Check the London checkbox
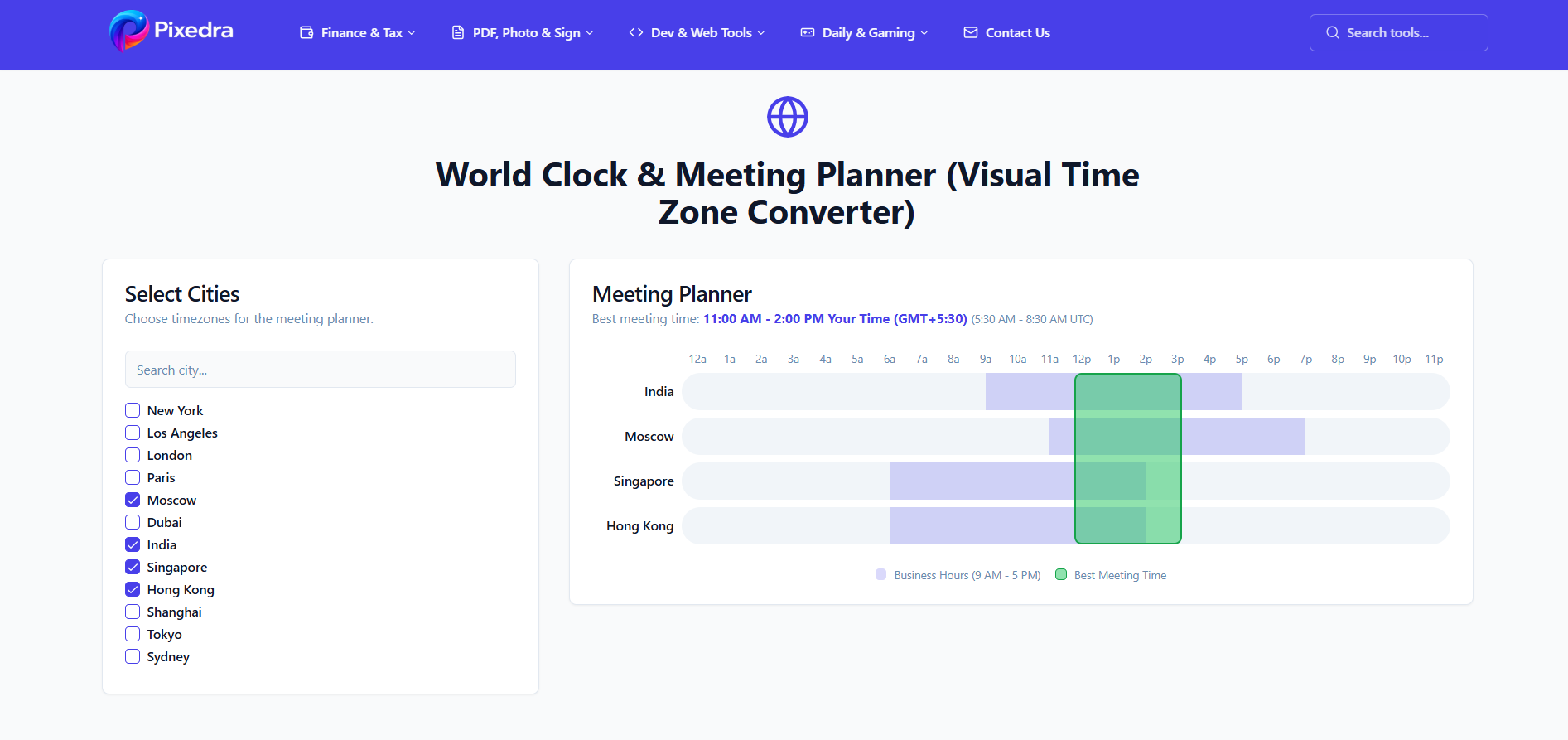Screen dimensions: 1568x740 133,455
